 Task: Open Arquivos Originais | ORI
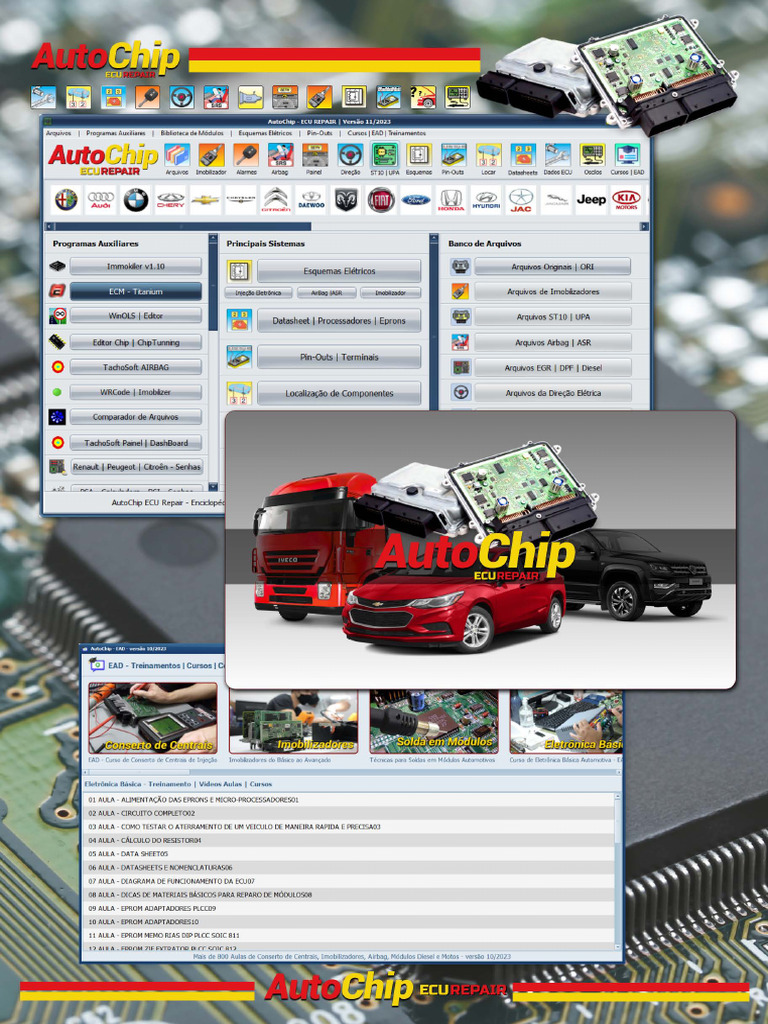[x=552, y=266]
